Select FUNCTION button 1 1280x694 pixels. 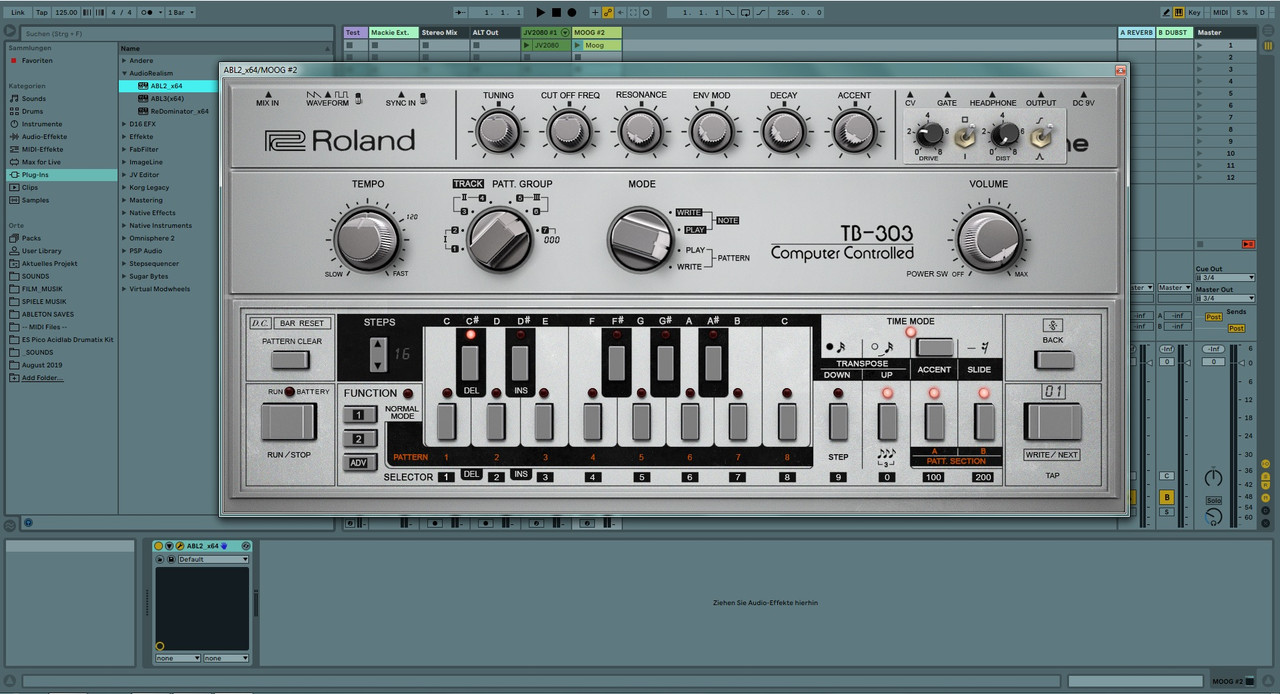359,415
